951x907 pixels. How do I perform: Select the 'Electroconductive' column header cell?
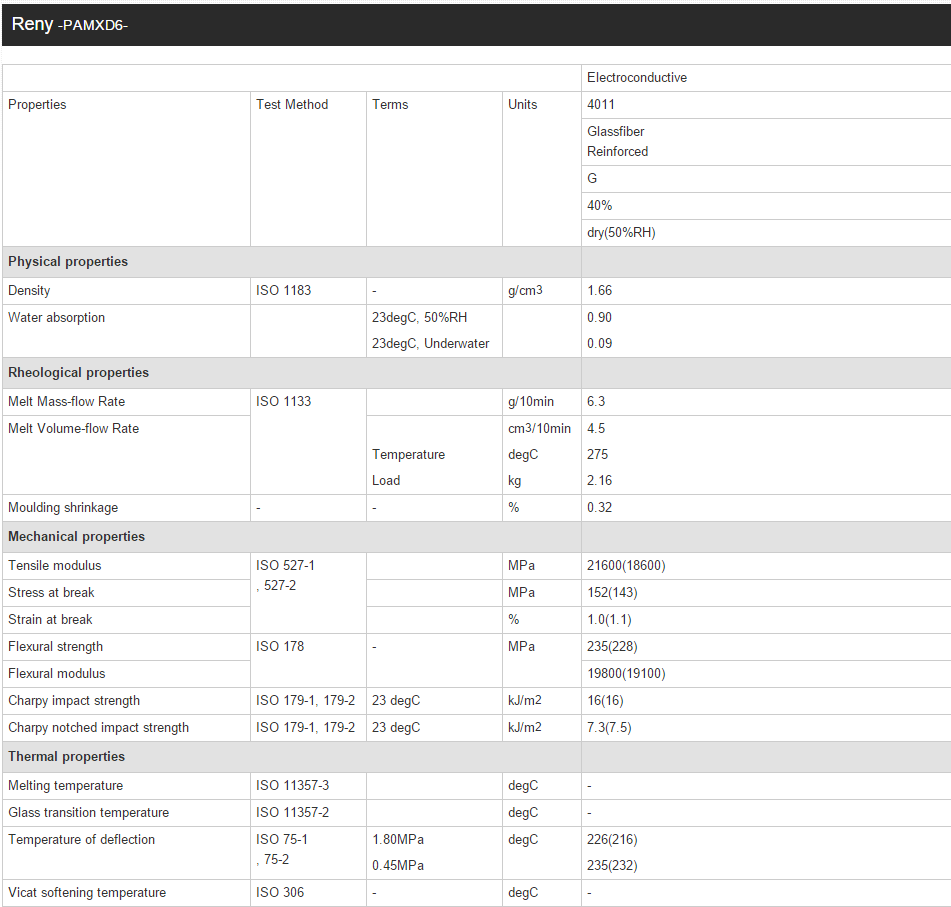pyautogui.click(x=766, y=78)
